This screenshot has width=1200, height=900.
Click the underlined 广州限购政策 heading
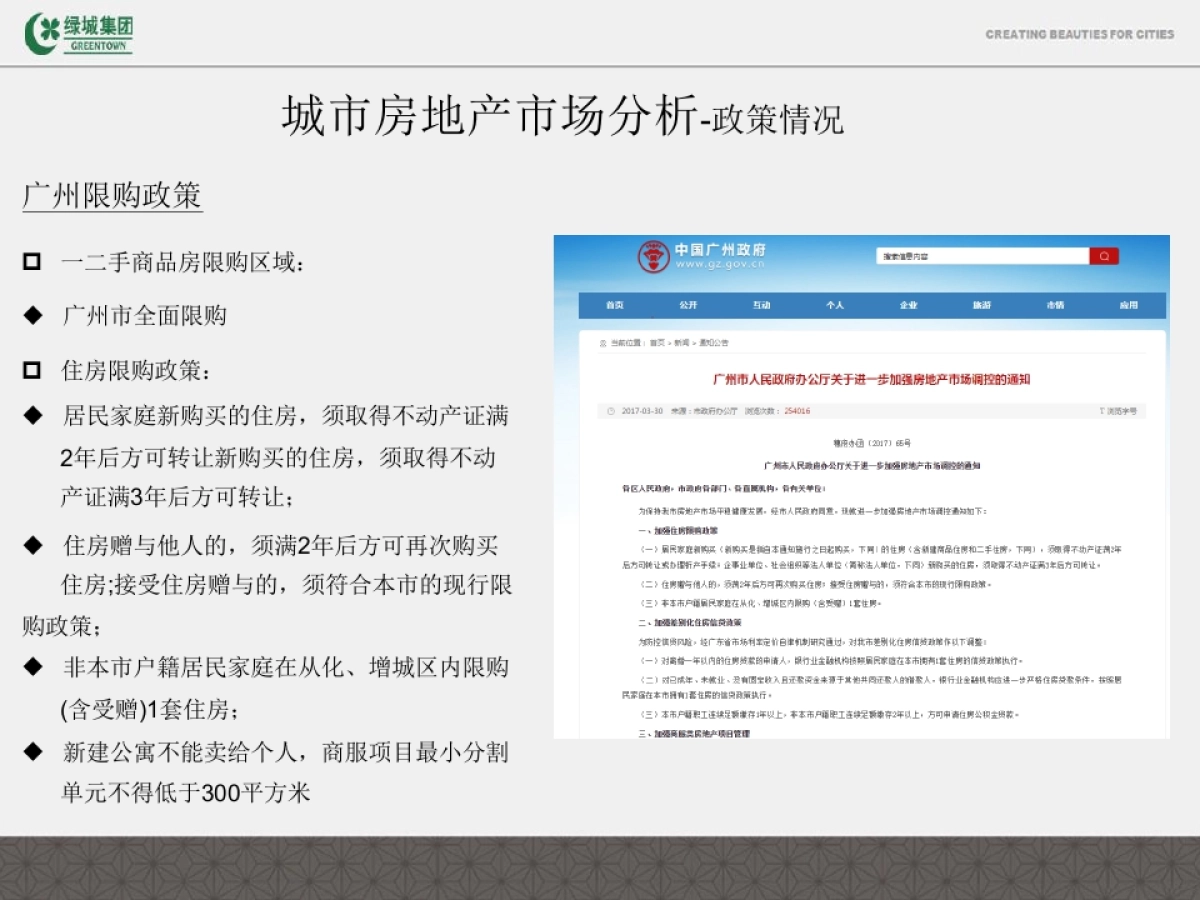click(112, 195)
